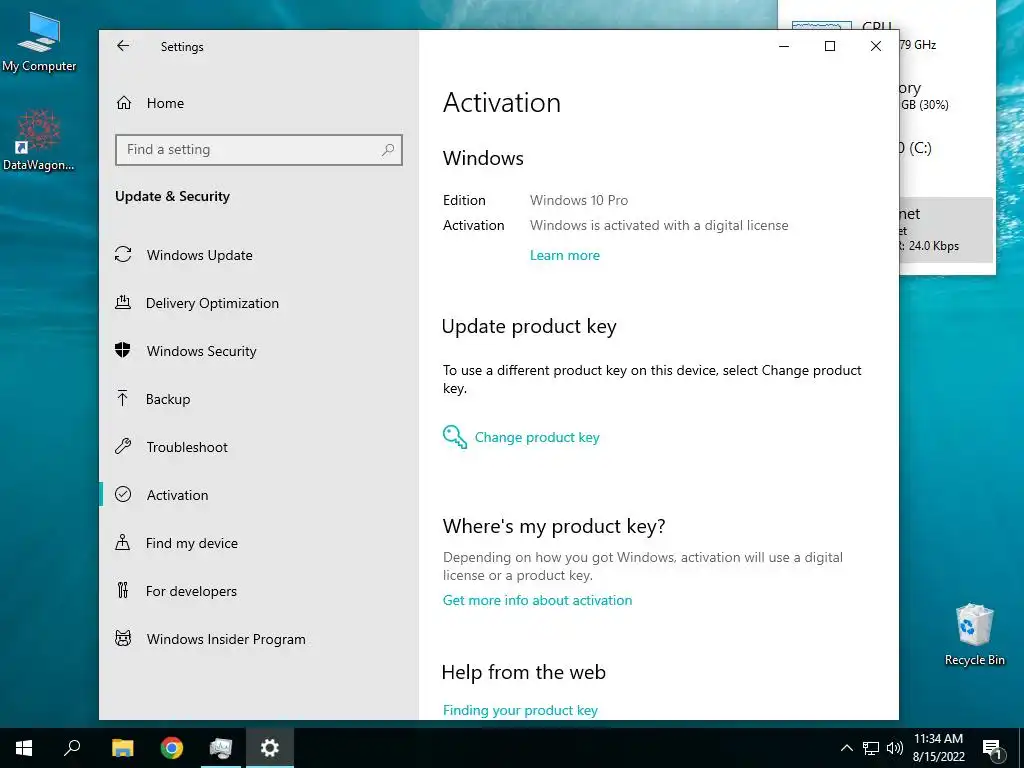
Task: Open For developers settings
Action: click(191, 591)
